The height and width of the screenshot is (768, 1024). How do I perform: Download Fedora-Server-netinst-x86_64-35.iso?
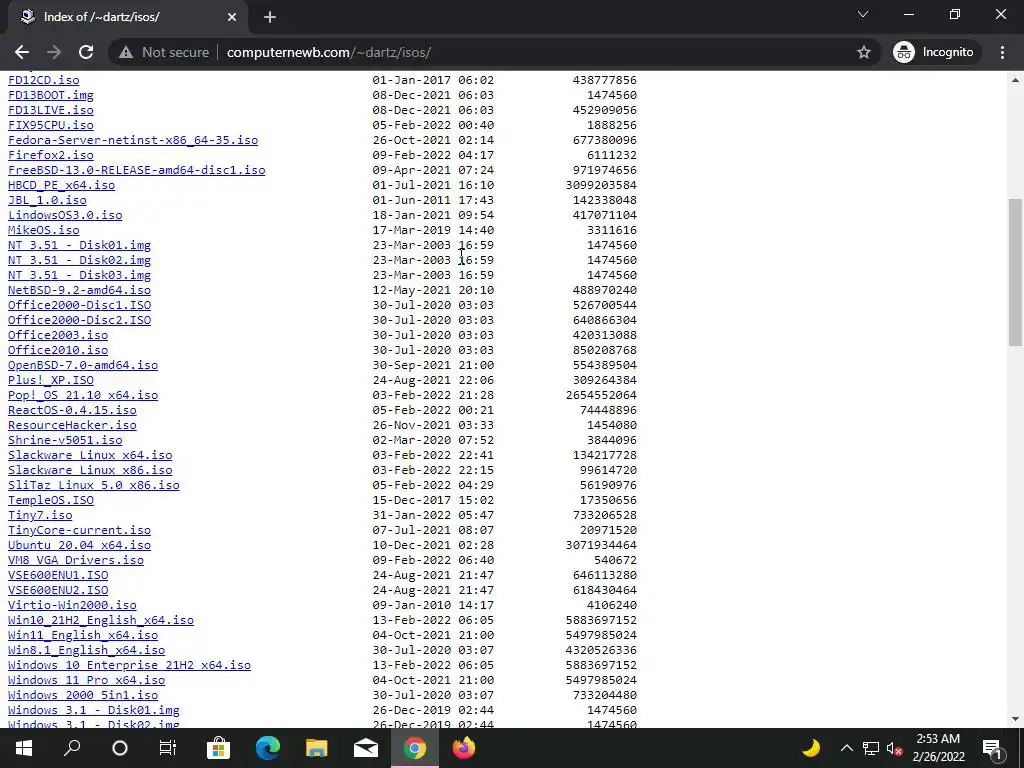point(133,140)
